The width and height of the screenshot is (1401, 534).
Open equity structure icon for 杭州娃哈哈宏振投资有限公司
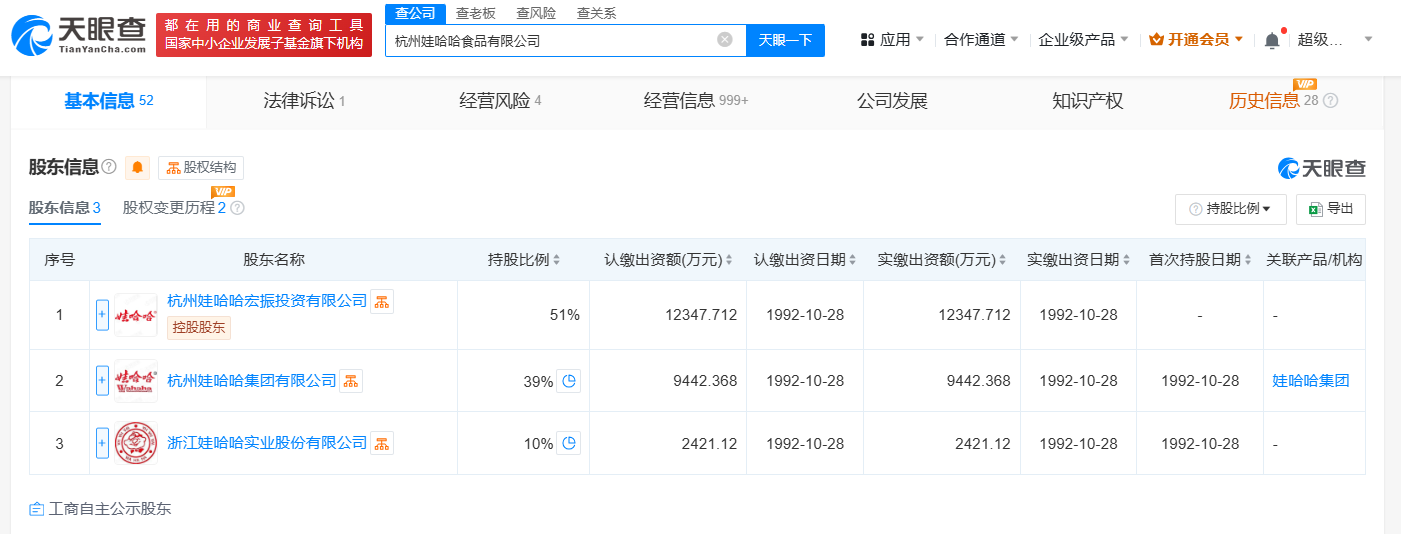[x=382, y=301]
